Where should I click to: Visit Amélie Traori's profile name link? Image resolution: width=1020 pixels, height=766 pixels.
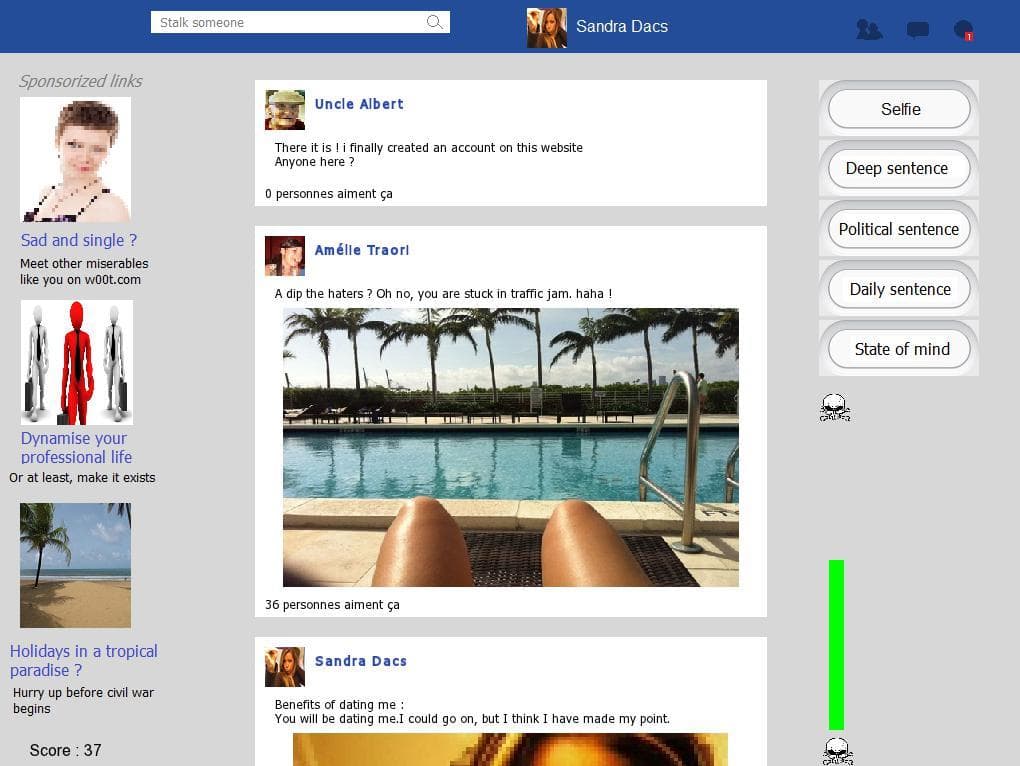362,250
